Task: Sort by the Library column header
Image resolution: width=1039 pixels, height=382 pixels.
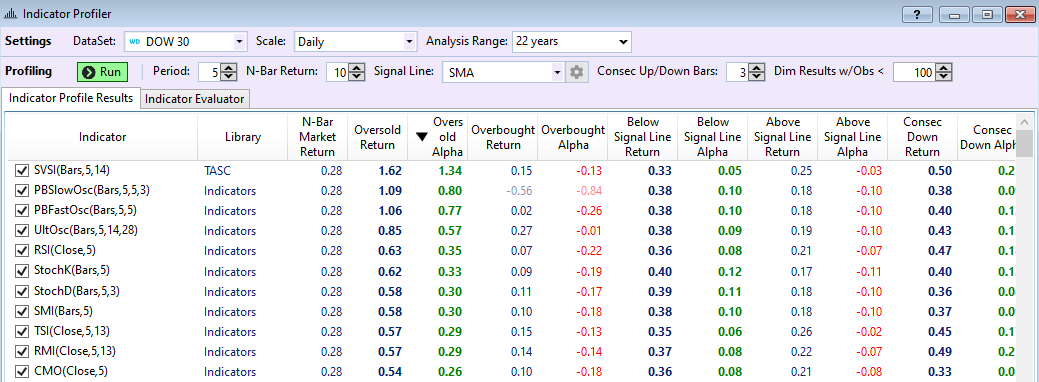Action: coord(243,137)
